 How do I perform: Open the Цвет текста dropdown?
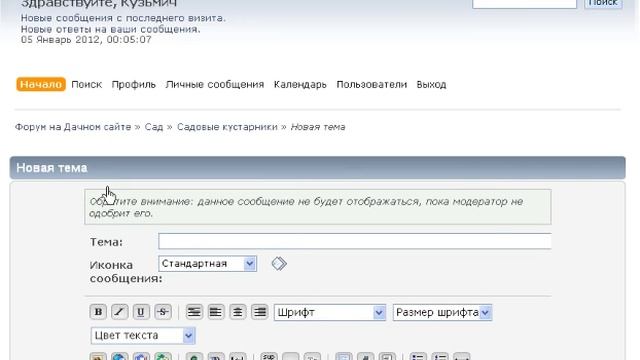pos(143,336)
